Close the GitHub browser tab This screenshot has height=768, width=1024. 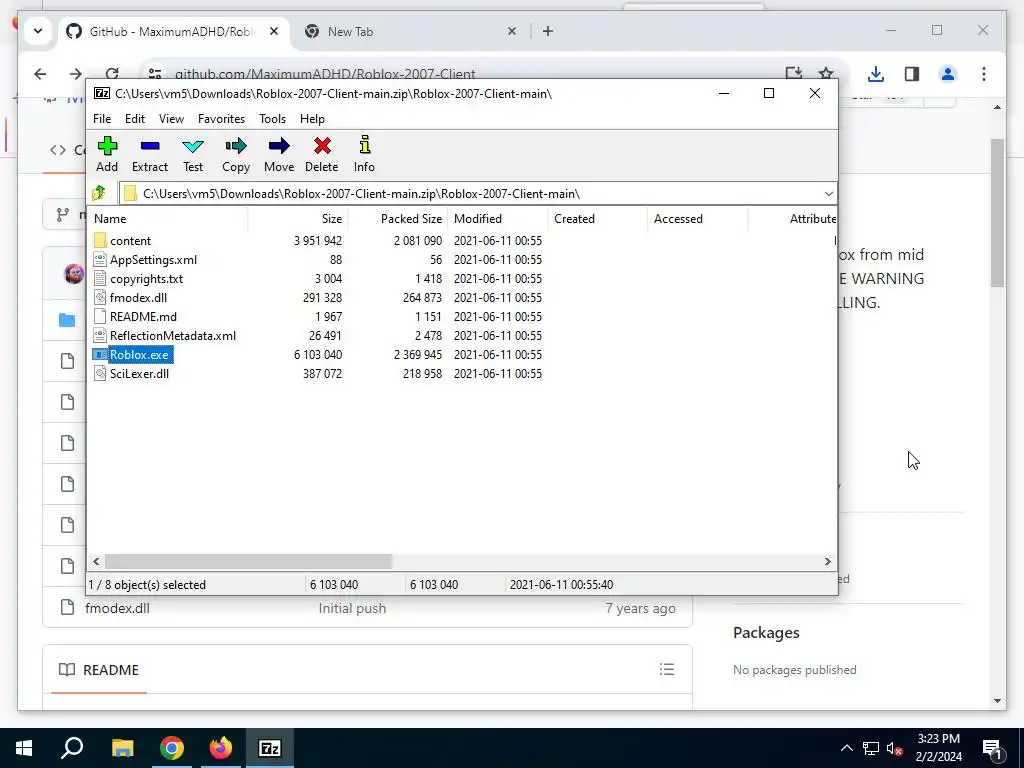[x=274, y=31]
